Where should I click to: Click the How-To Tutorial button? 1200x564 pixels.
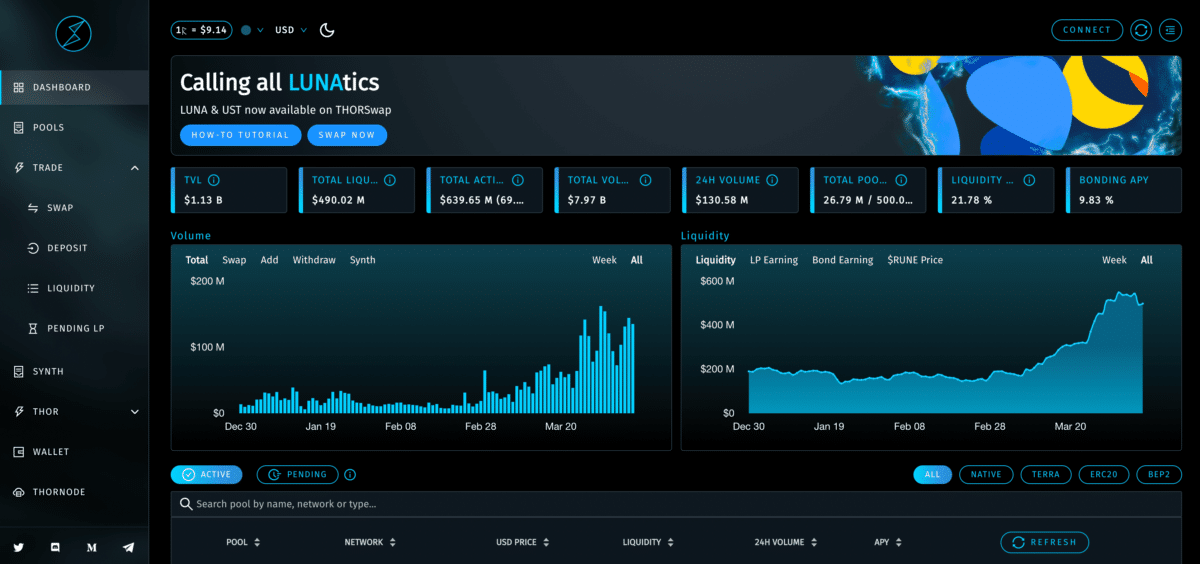click(240, 135)
